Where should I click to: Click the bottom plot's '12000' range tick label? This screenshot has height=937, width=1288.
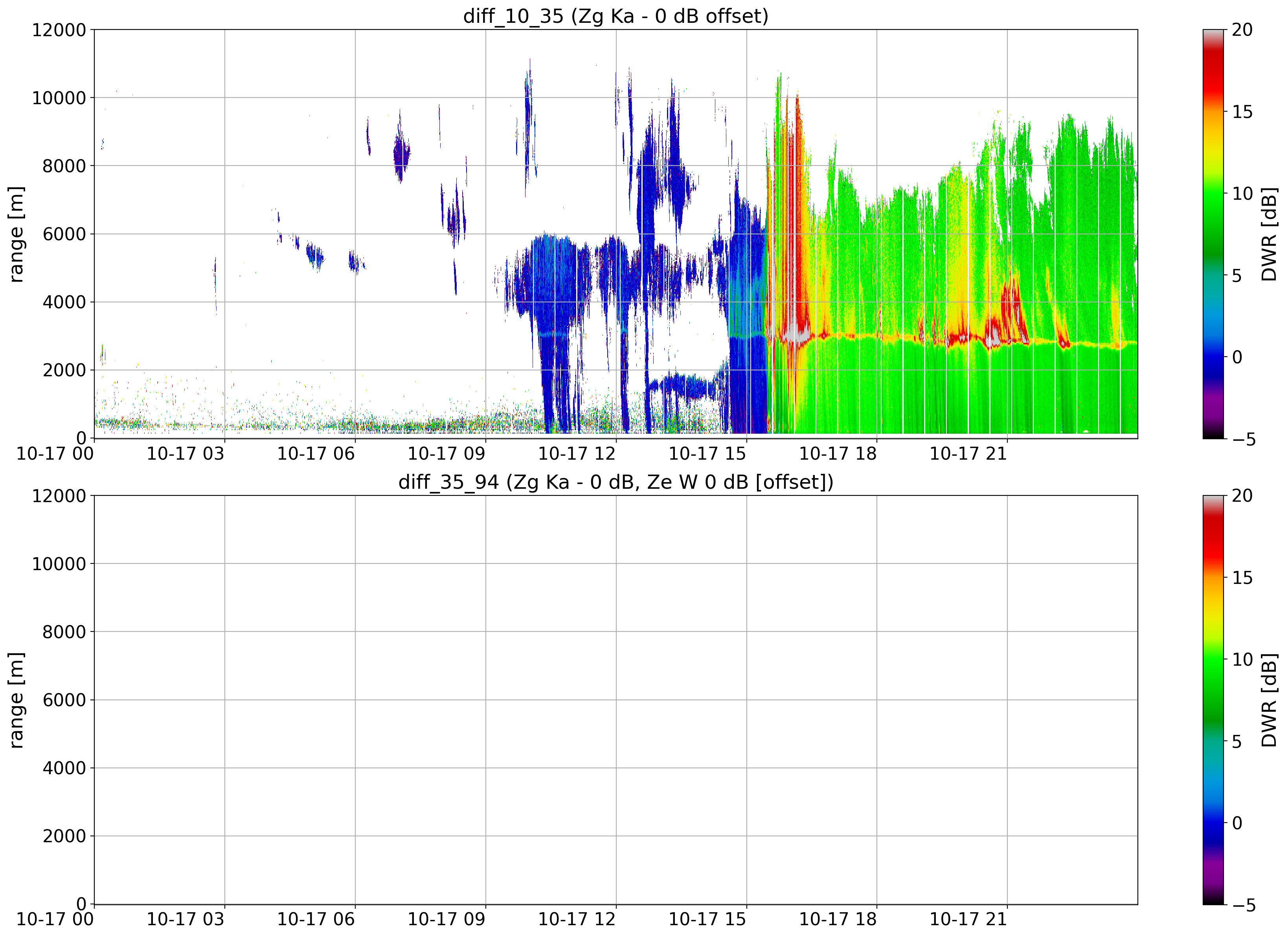59,496
